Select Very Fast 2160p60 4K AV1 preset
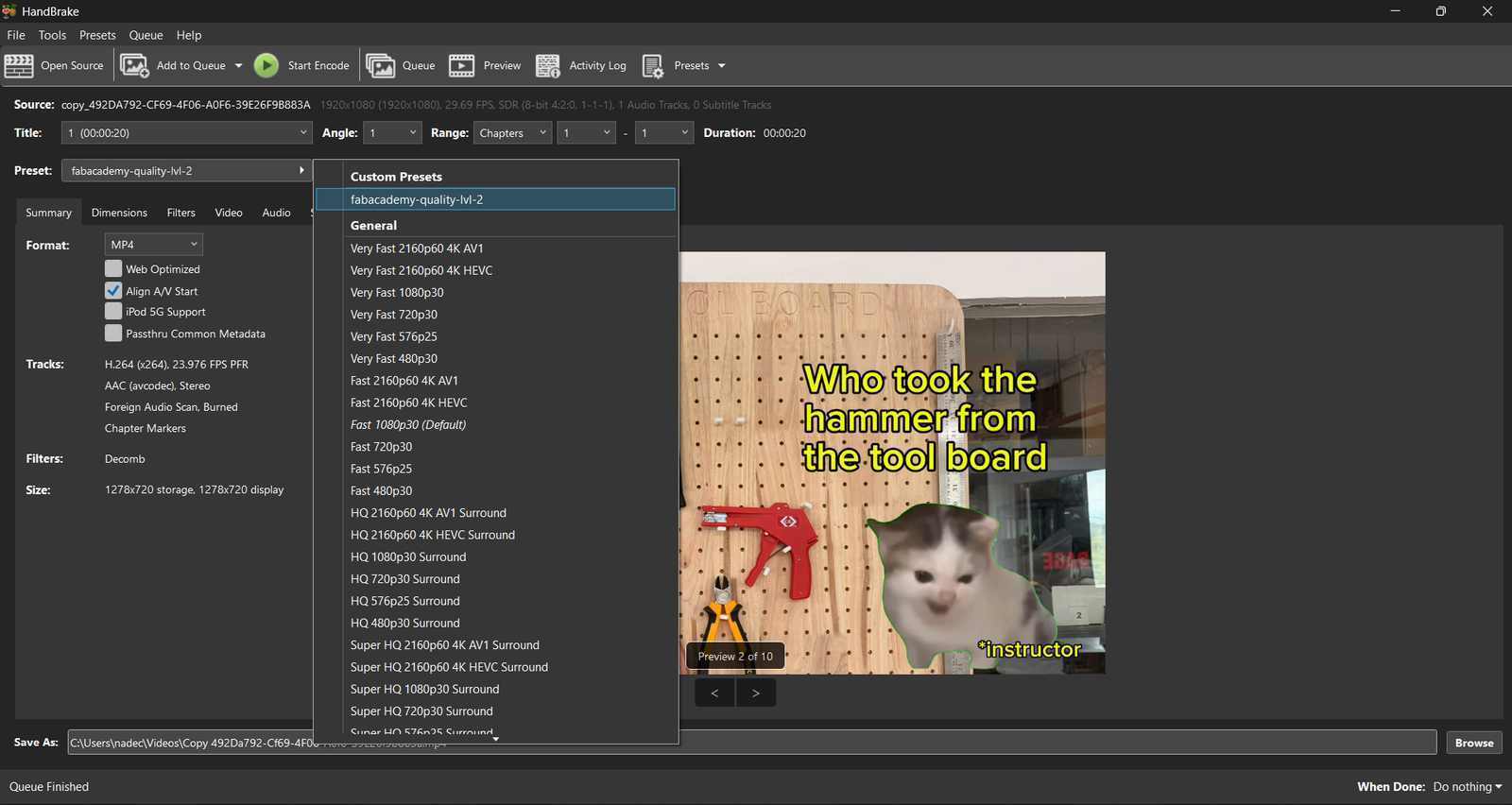 [495, 248]
